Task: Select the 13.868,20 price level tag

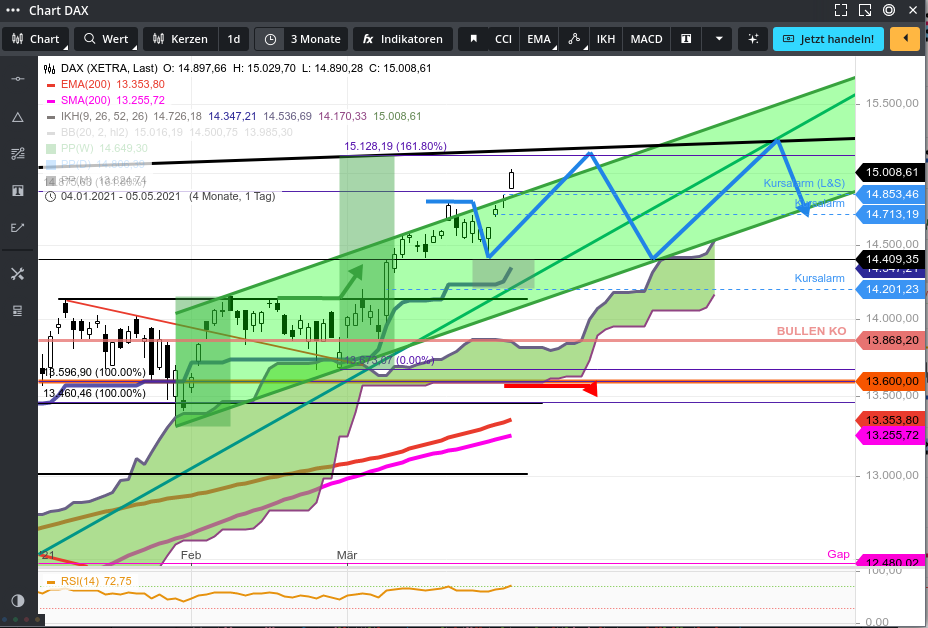Action: tap(891, 340)
